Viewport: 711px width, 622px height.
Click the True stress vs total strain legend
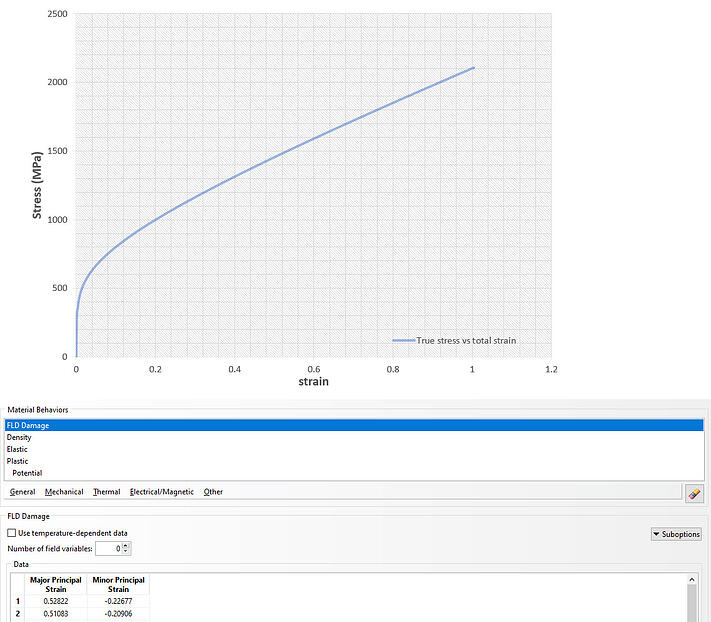pyautogui.click(x=454, y=340)
